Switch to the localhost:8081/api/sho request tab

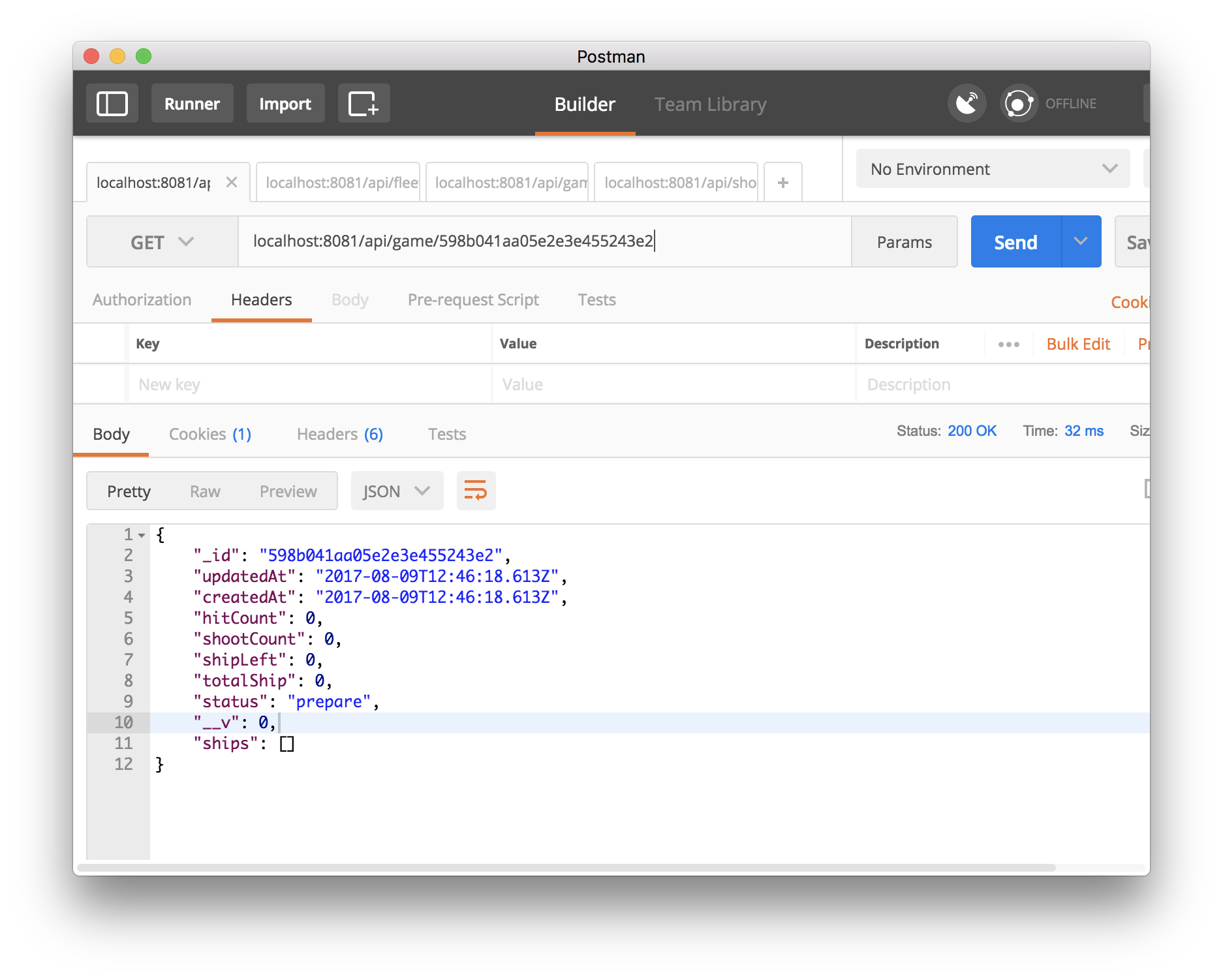tap(676, 183)
